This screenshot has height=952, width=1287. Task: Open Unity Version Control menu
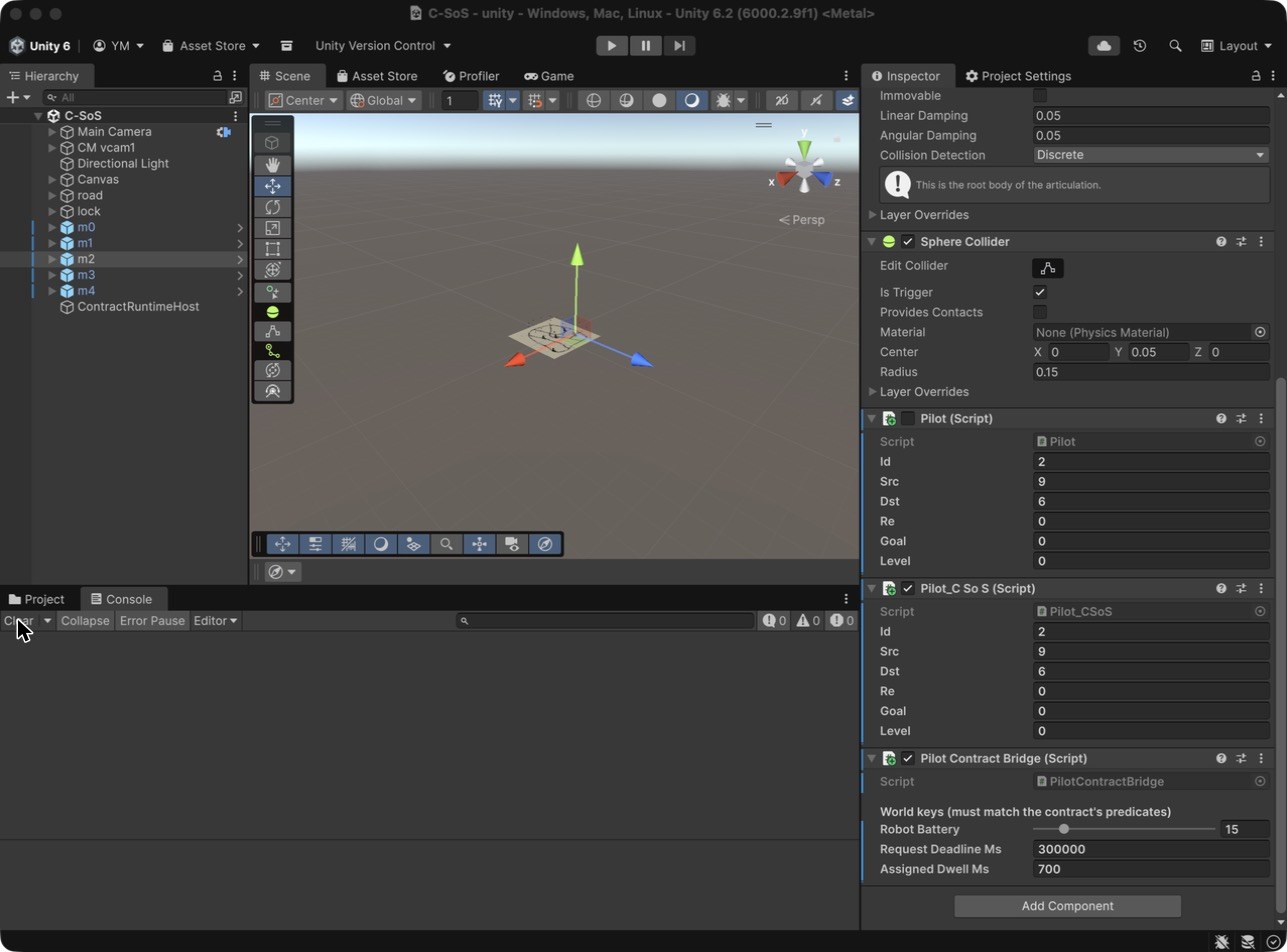pos(383,46)
